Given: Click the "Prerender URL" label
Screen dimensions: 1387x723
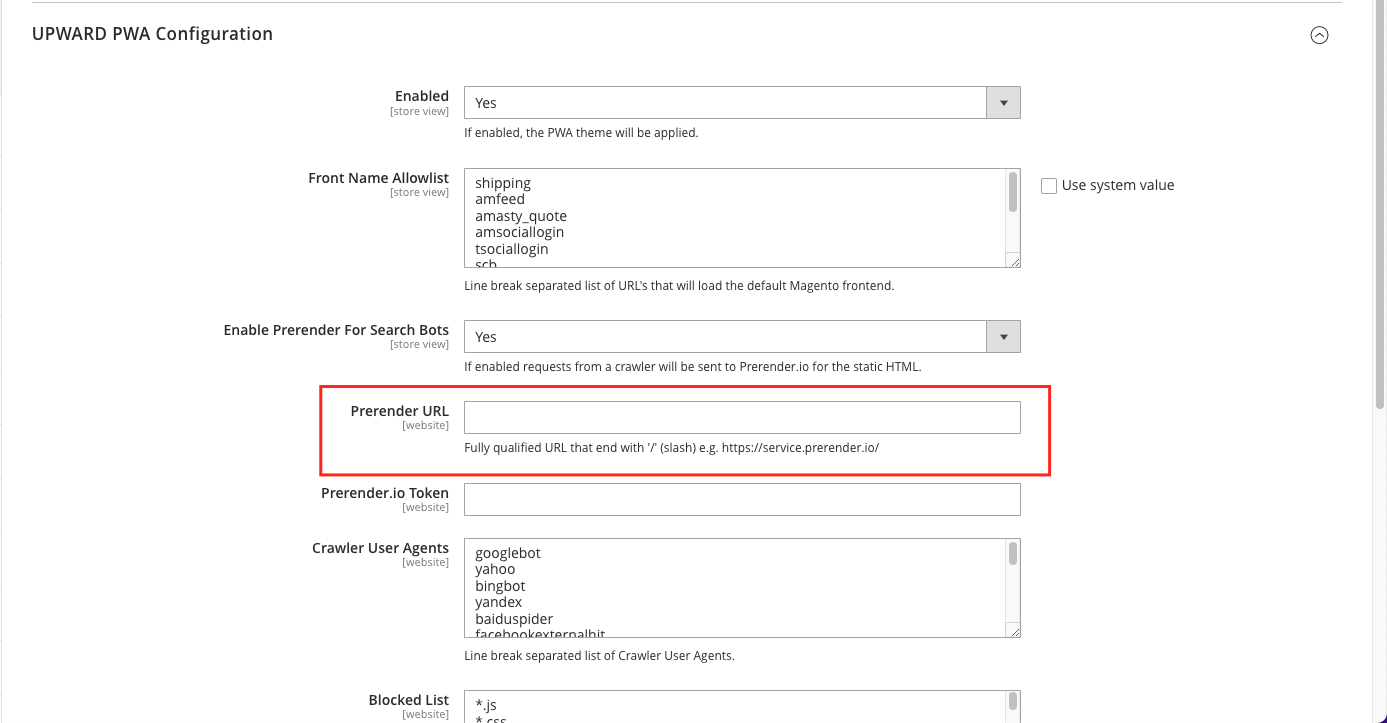Looking at the screenshot, I should tap(400, 411).
